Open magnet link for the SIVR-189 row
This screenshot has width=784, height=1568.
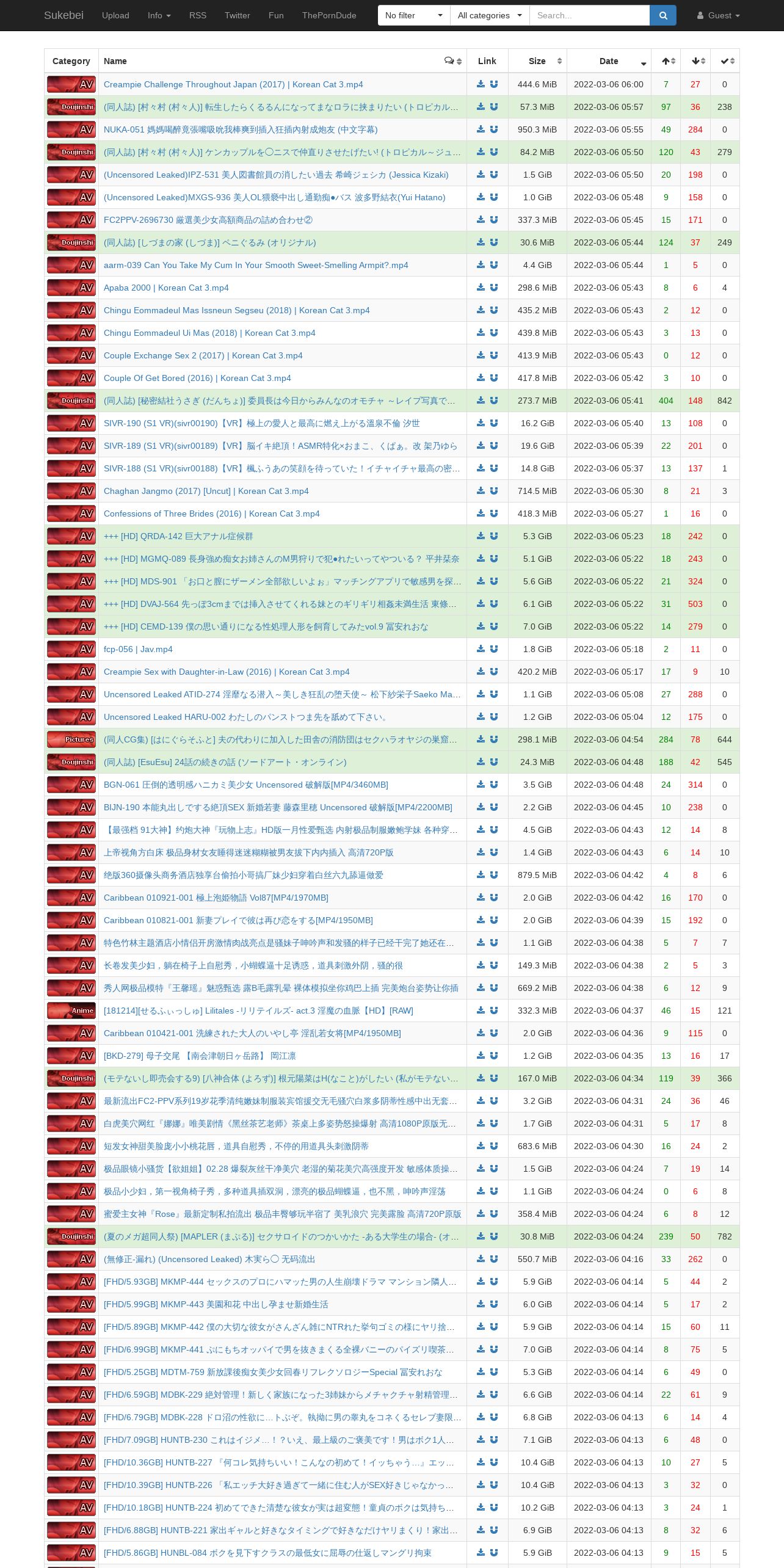click(x=494, y=446)
